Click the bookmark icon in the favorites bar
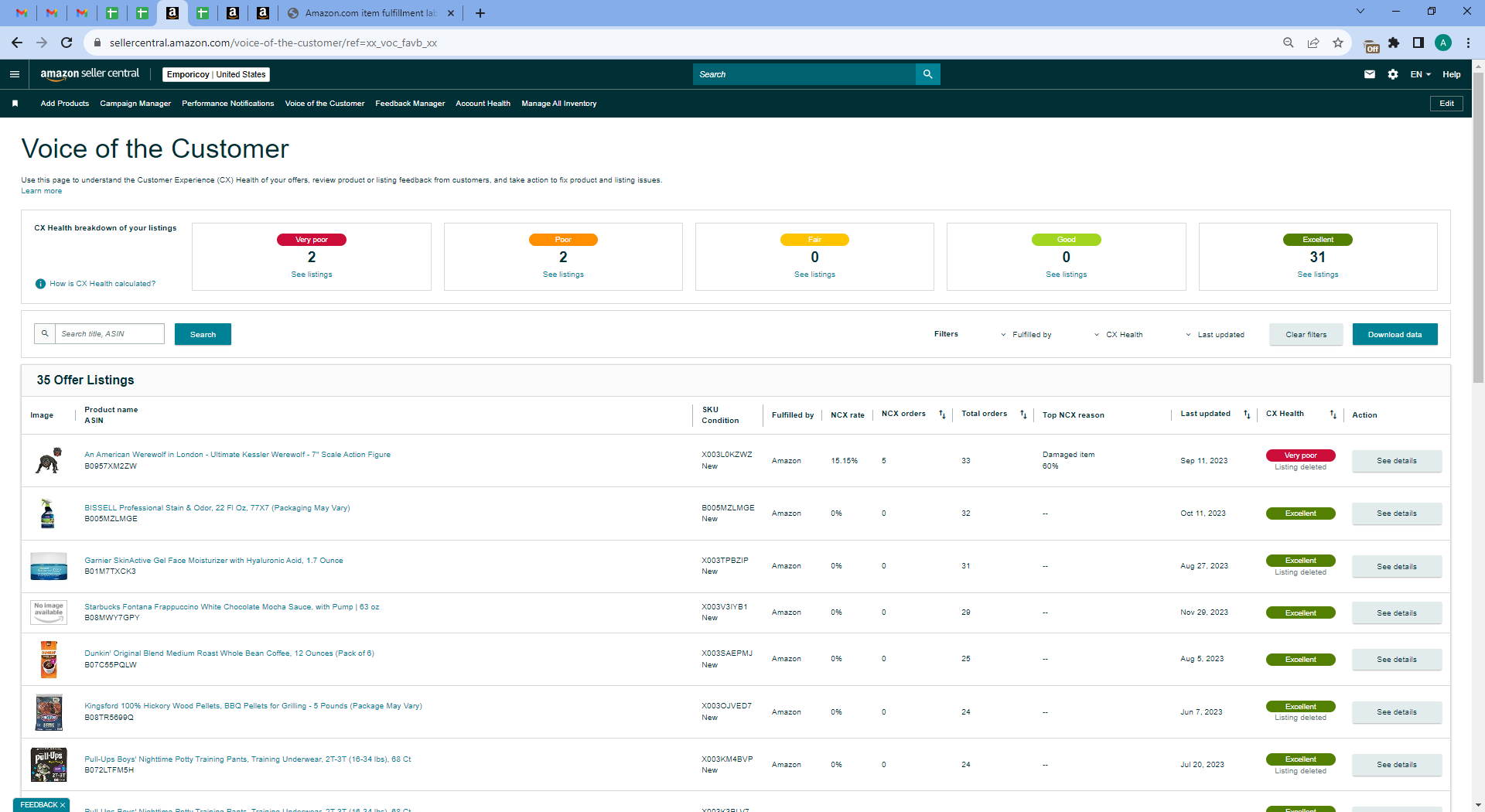The width and height of the screenshot is (1485, 812). pos(15,104)
